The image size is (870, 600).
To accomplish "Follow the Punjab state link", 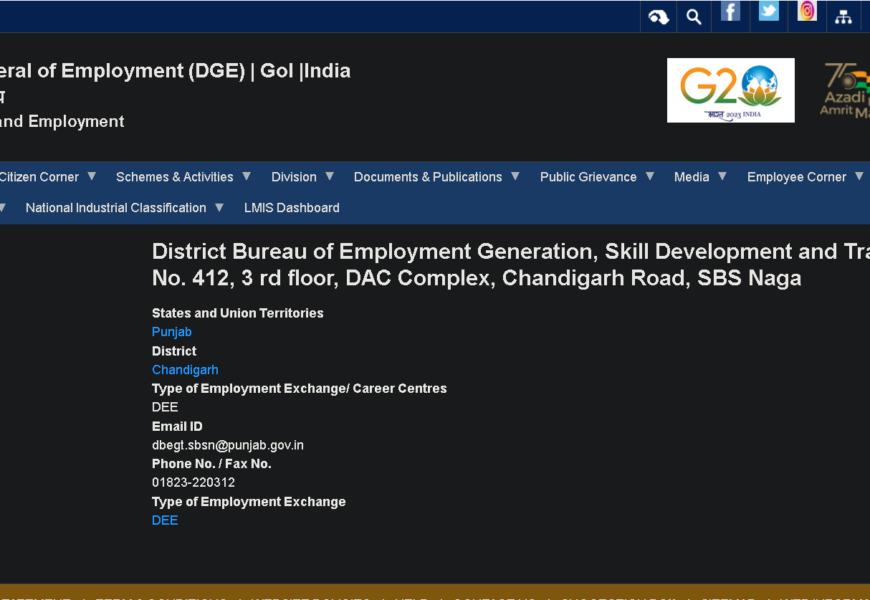I will 172,332.
